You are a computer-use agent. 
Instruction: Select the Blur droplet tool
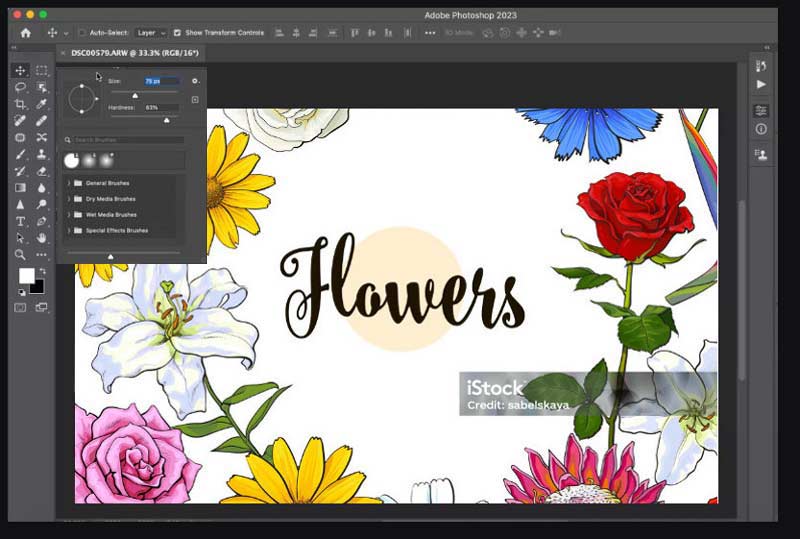41,188
